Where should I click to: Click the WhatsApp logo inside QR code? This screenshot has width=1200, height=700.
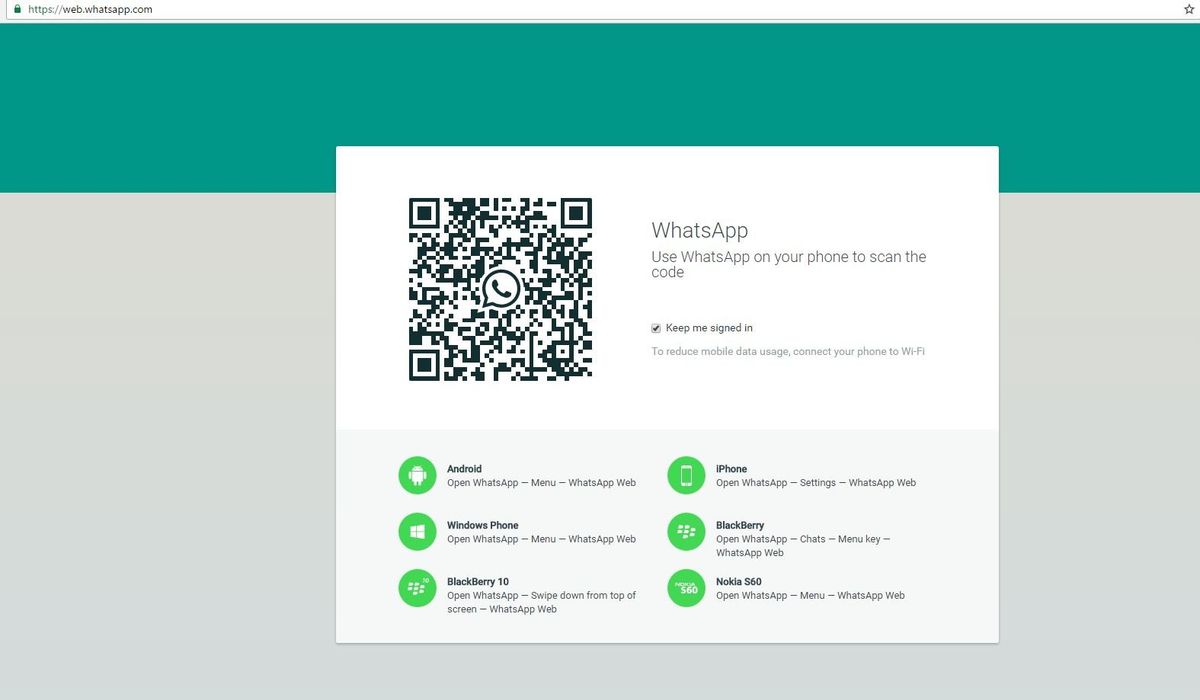coord(501,289)
